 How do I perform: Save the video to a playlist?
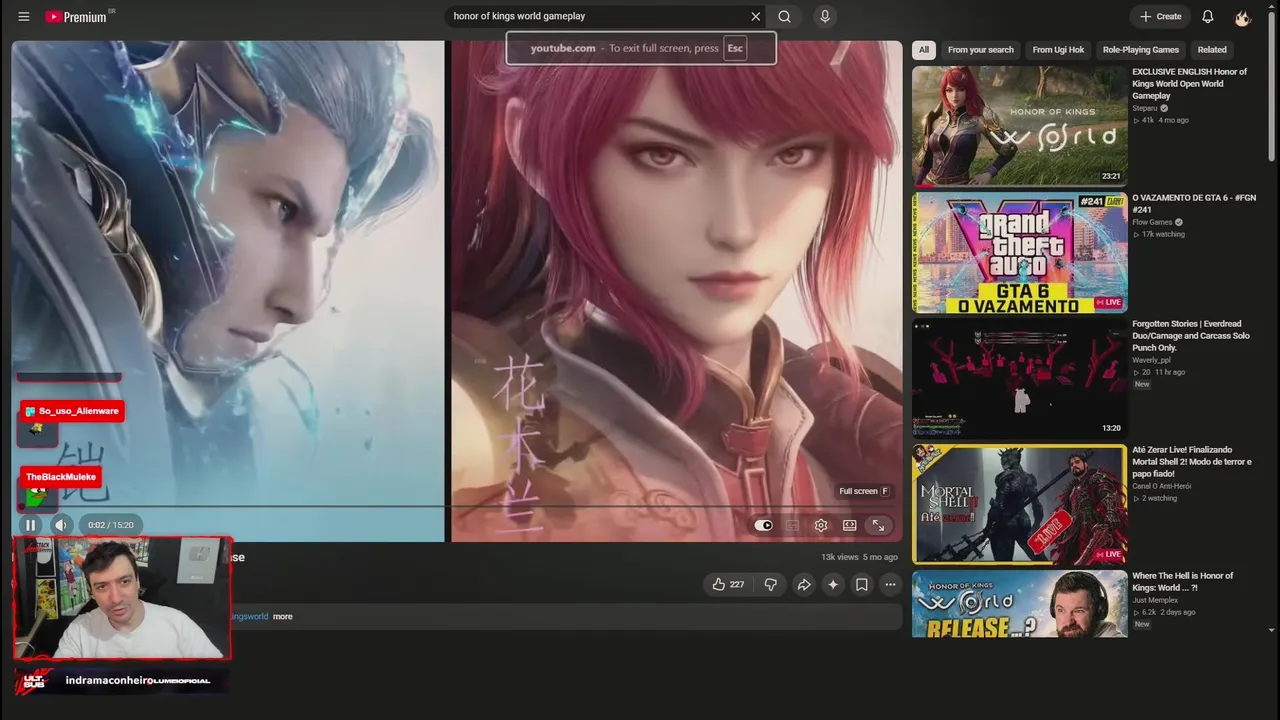pyautogui.click(x=861, y=584)
